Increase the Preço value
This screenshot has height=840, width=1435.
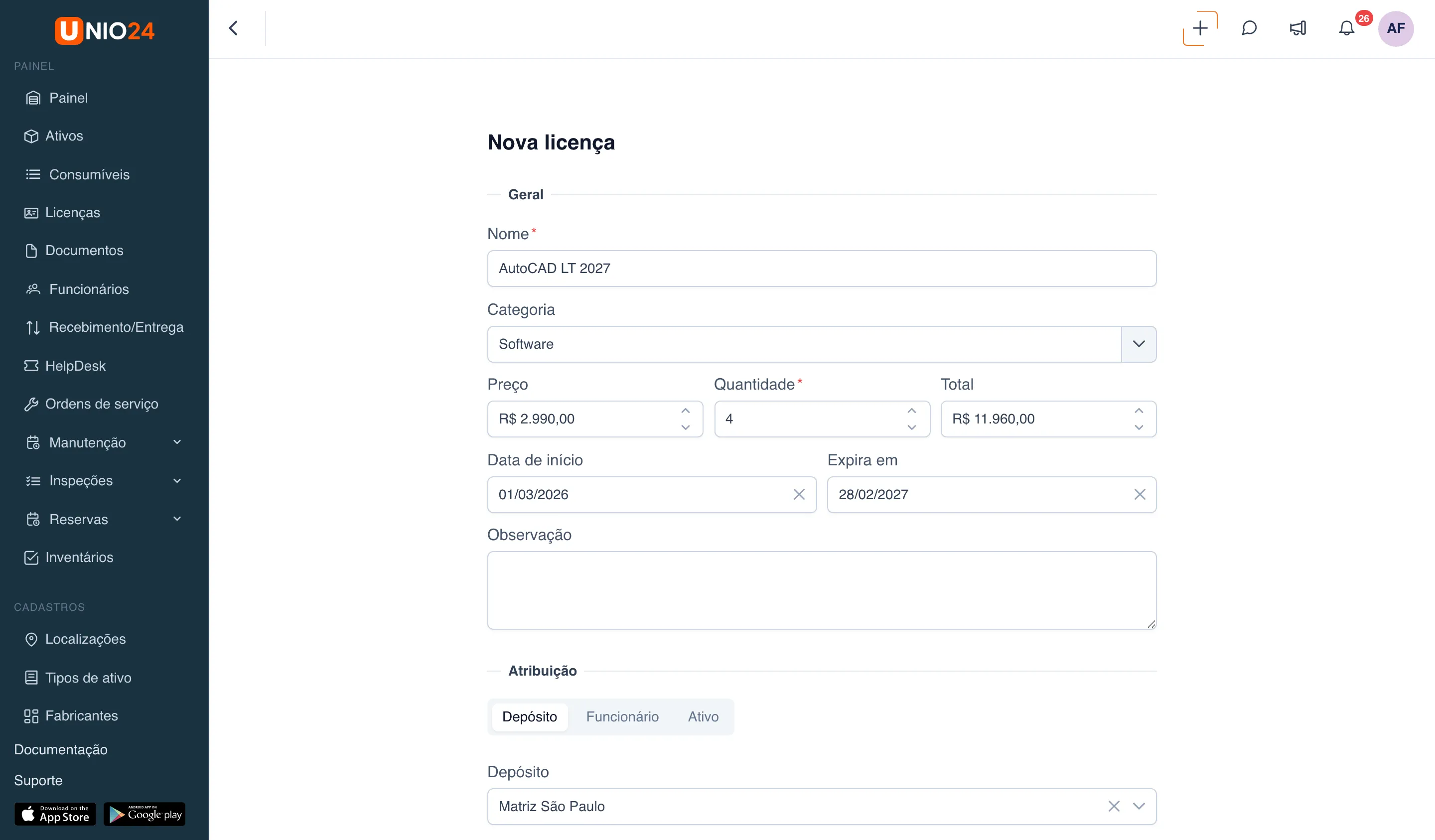(x=685, y=411)
